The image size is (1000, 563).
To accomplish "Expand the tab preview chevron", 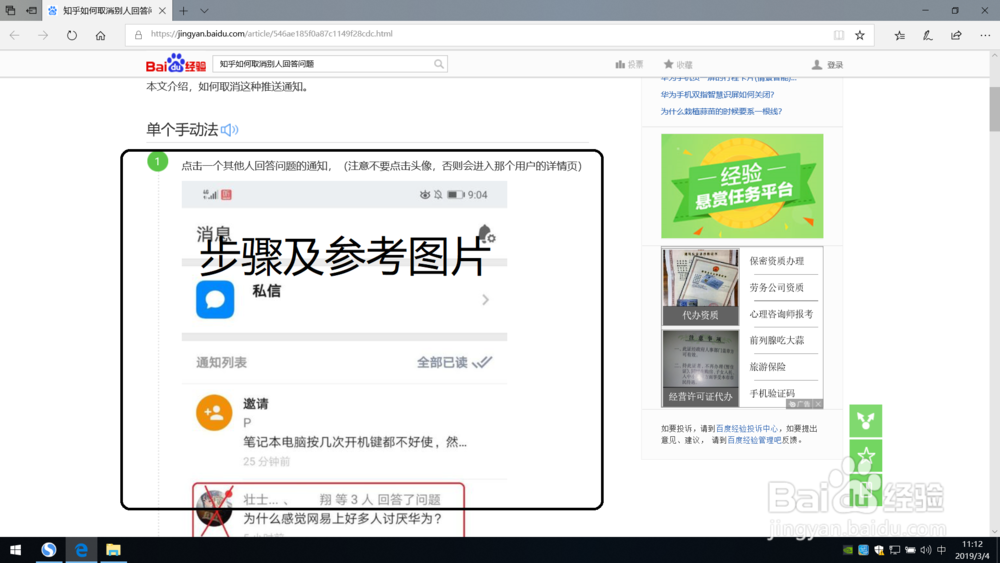I will click(204, 10).
